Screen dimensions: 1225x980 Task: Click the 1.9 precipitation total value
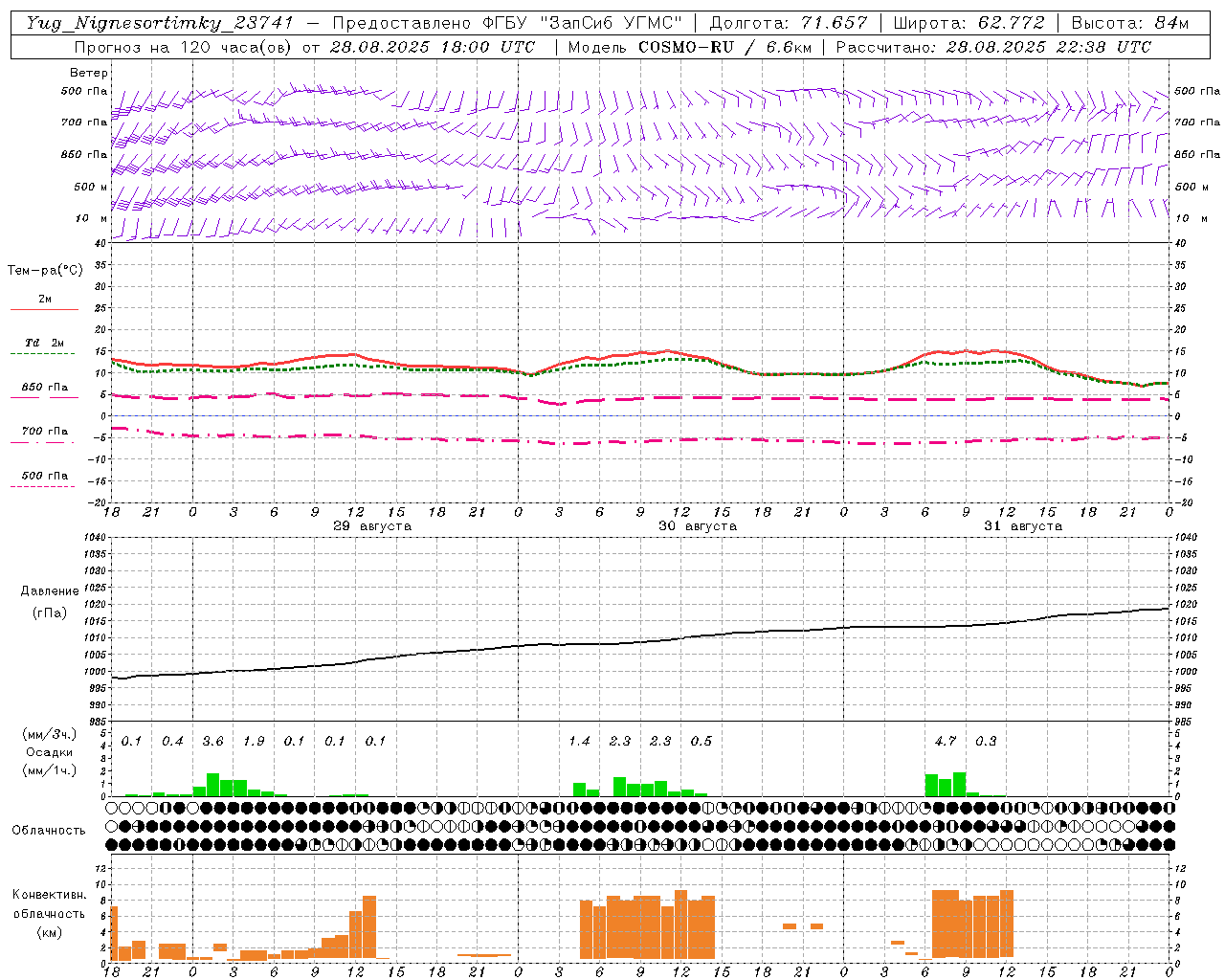[x=254, y=742]
